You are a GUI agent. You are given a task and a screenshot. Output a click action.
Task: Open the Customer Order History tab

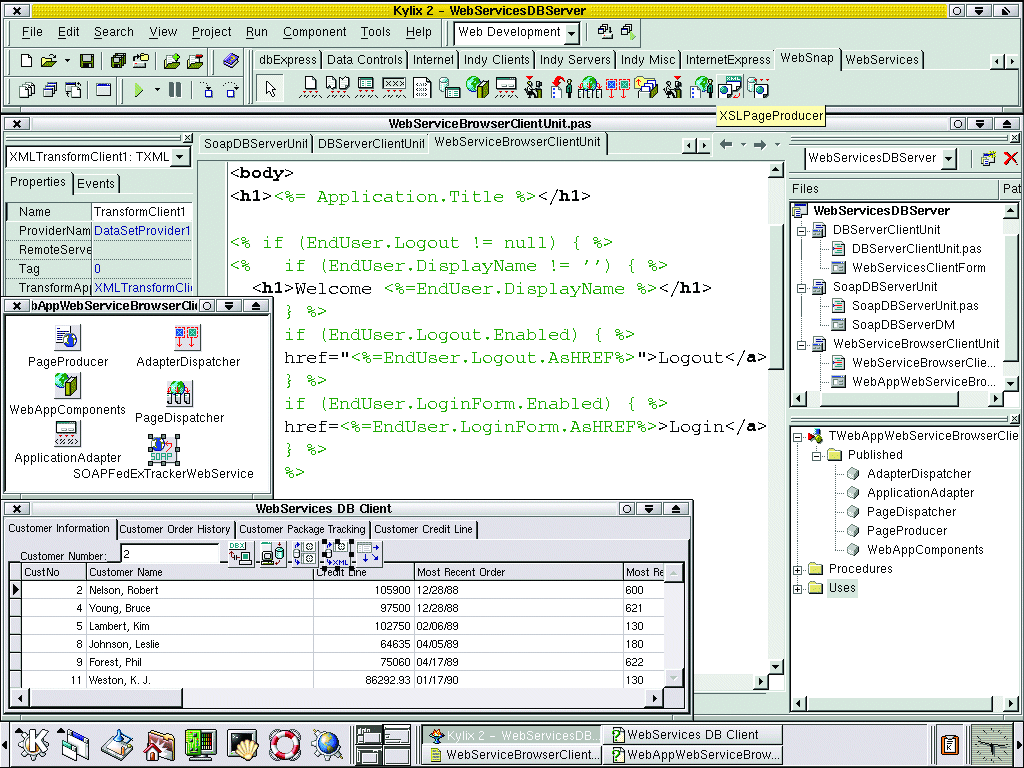(175, 529)
